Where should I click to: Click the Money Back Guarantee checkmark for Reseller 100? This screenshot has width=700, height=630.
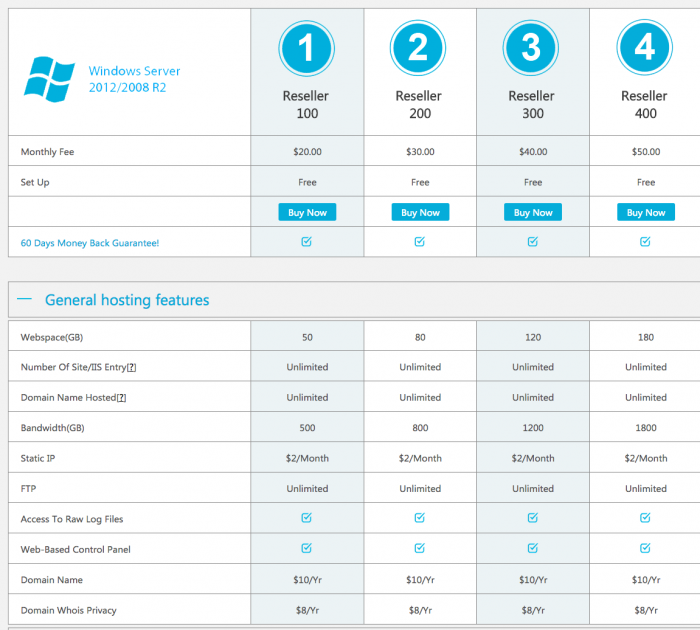pos(307,242)
